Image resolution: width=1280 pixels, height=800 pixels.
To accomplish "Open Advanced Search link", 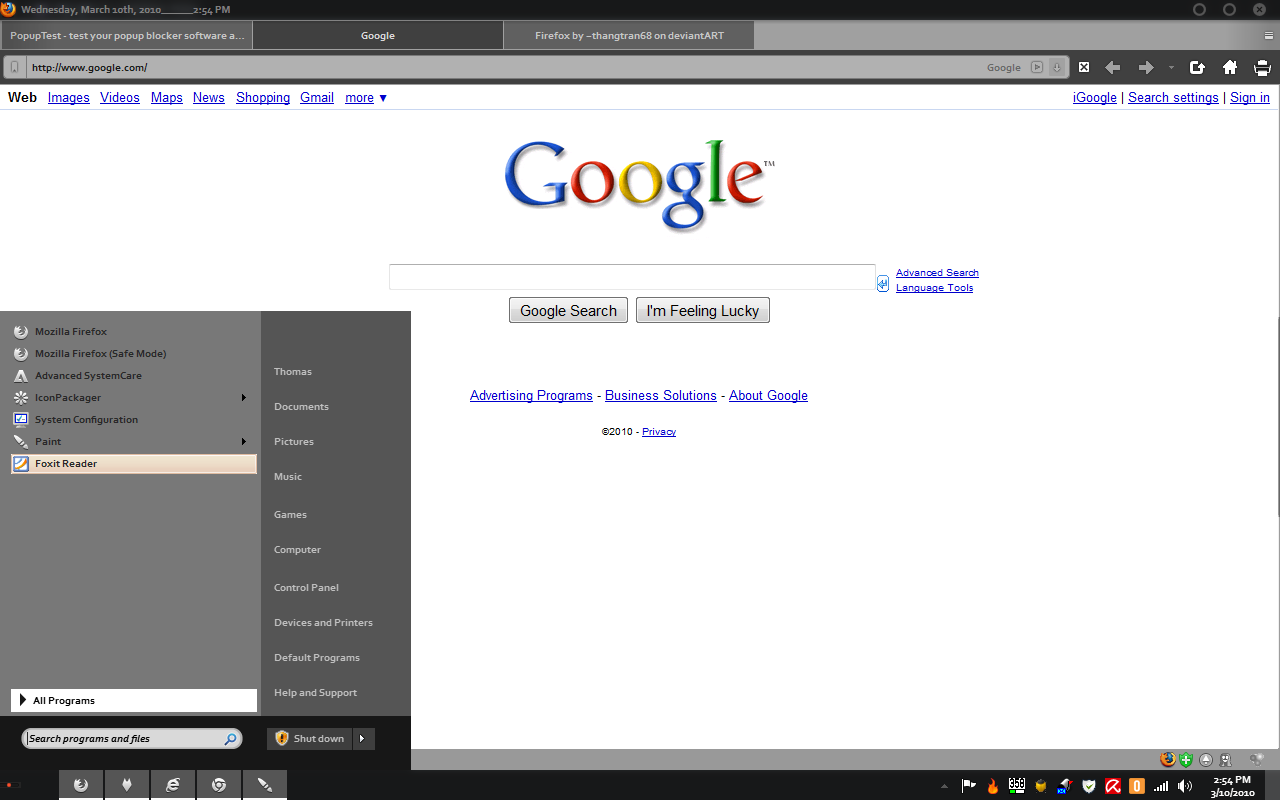I will click(937, 272).
